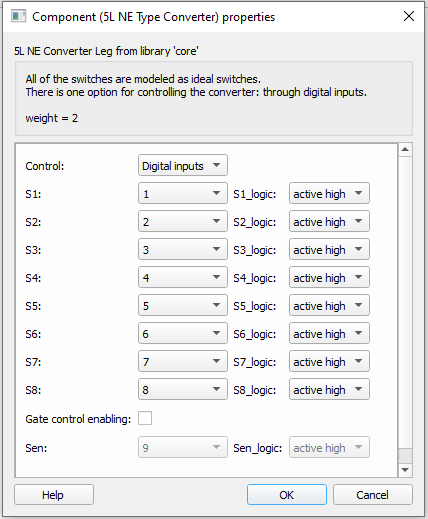Expand the S8 pin number dropdown

[183, 389]
